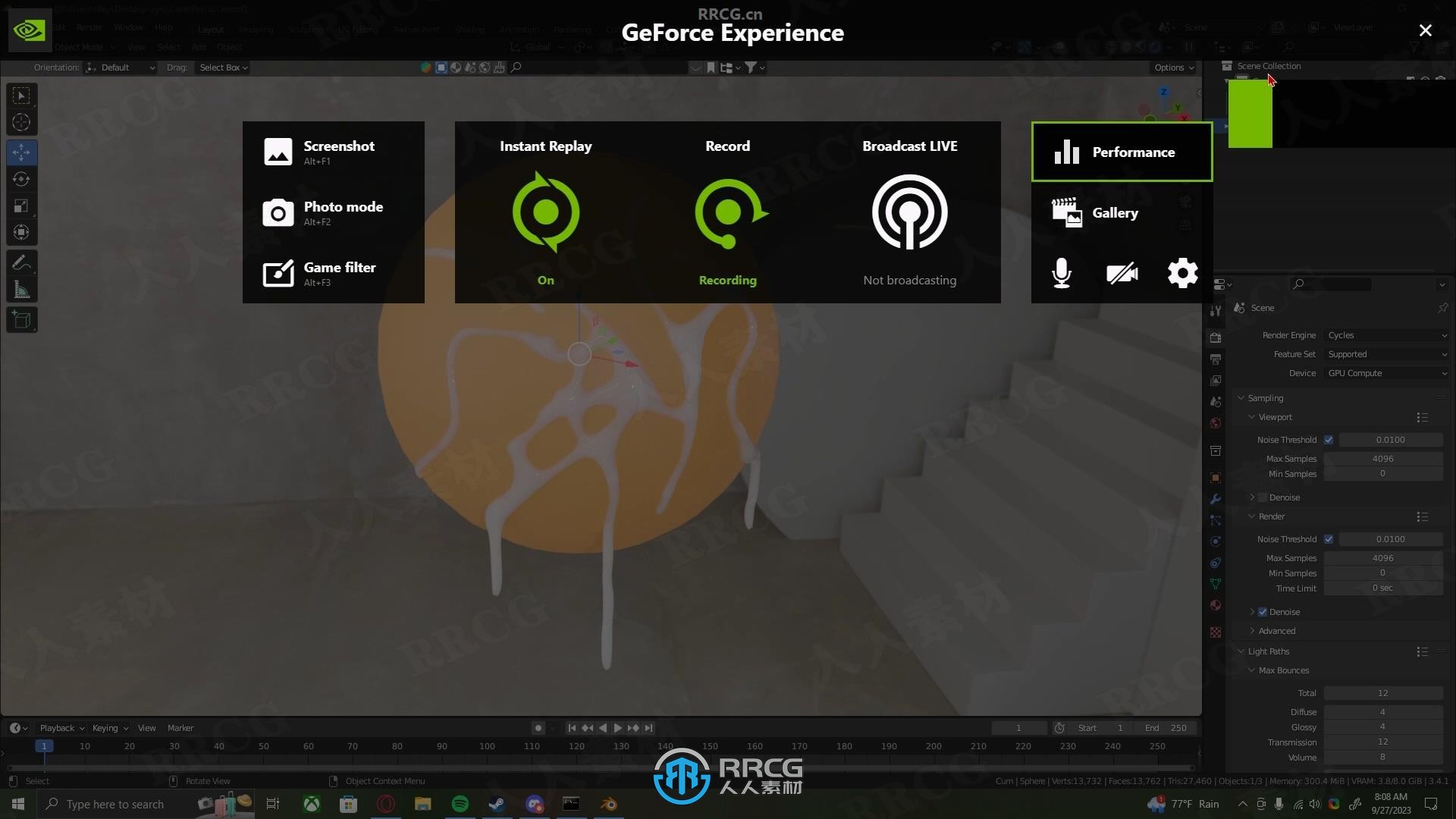Select the Measure tool in Blender

tap(21, 290)
